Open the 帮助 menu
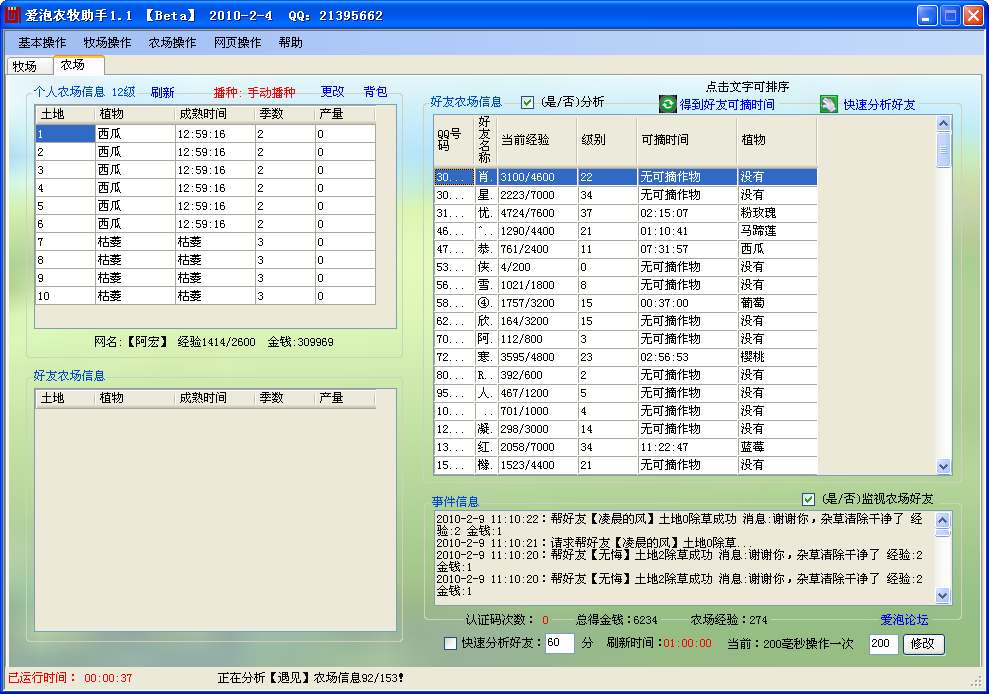 (x=290, y=42)
